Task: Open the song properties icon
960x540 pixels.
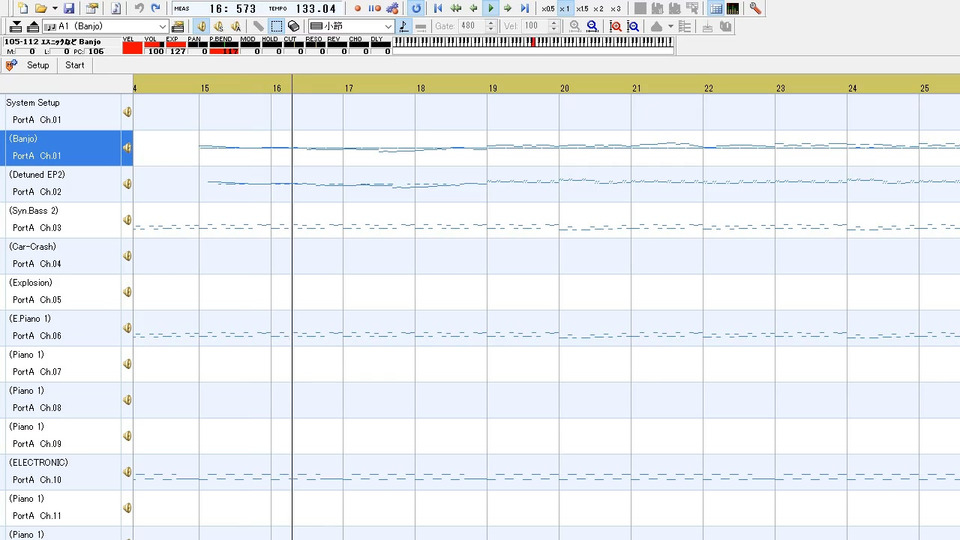Action: pyautogui.click(x=92, y=9)
